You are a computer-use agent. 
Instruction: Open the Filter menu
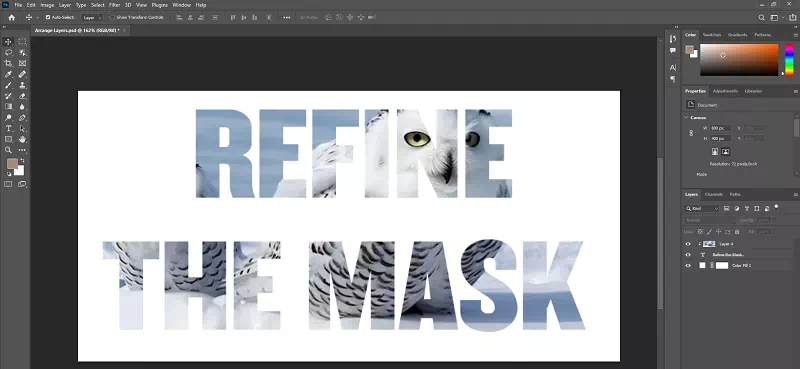[115, 5]
